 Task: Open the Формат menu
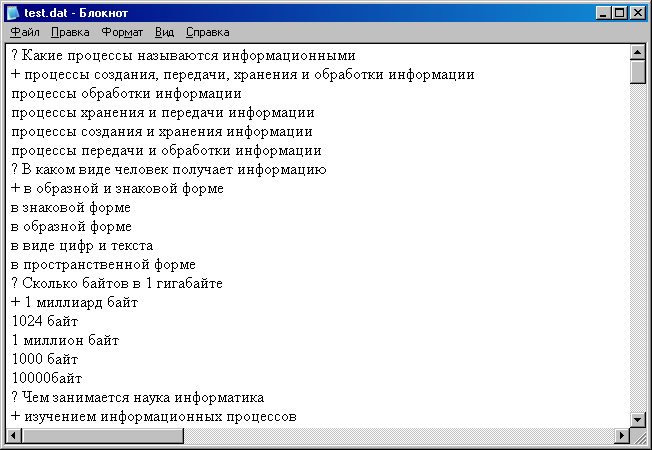(122, 32)
